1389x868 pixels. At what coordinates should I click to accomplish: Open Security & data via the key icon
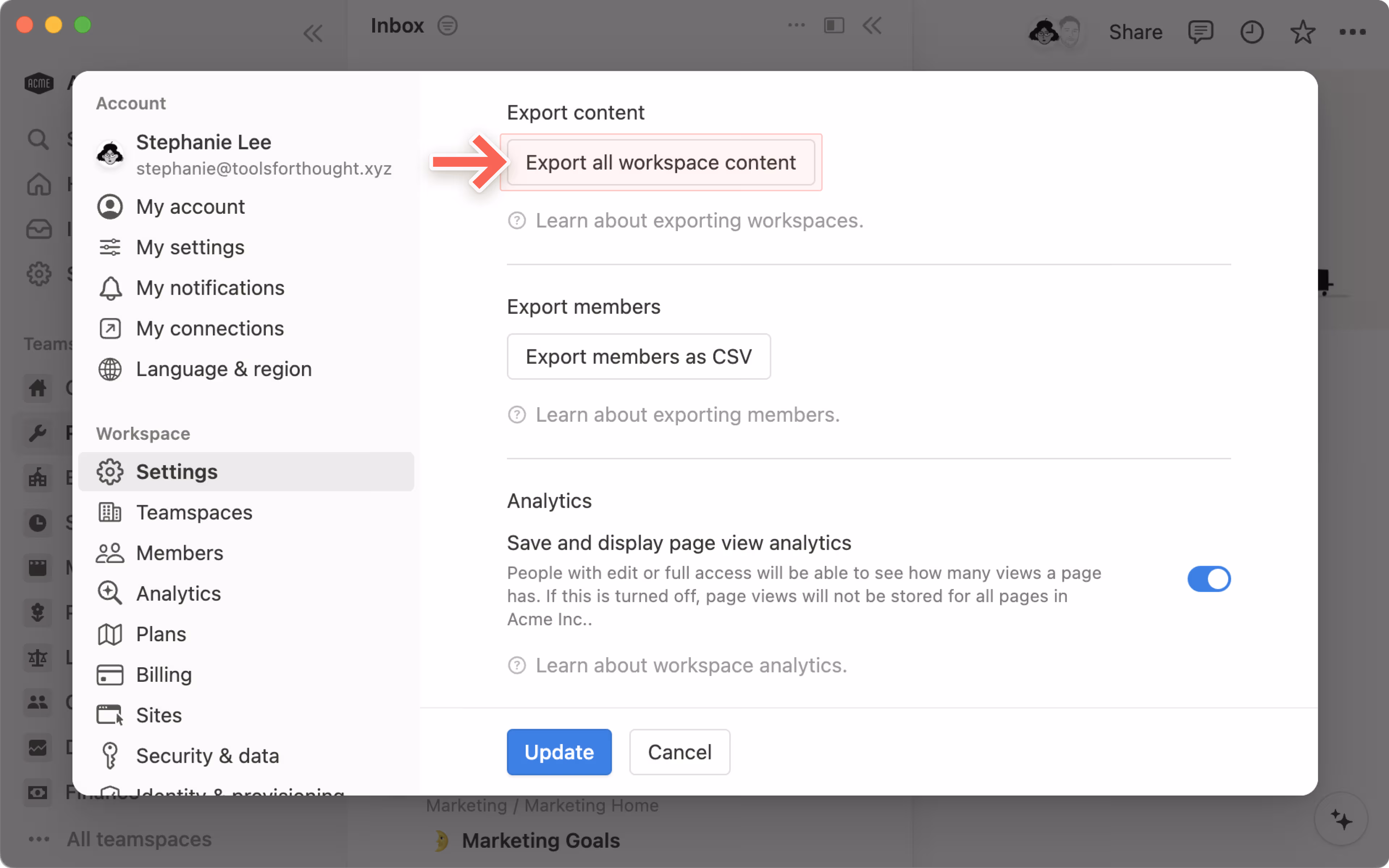tap(110, 755)
